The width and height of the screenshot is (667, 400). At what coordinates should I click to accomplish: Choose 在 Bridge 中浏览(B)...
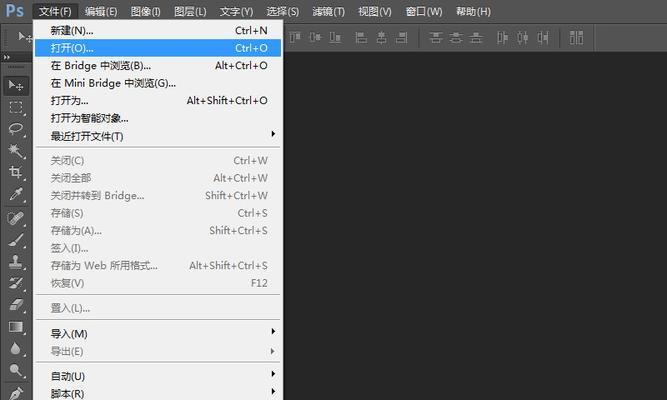click(x=158, y=66)
